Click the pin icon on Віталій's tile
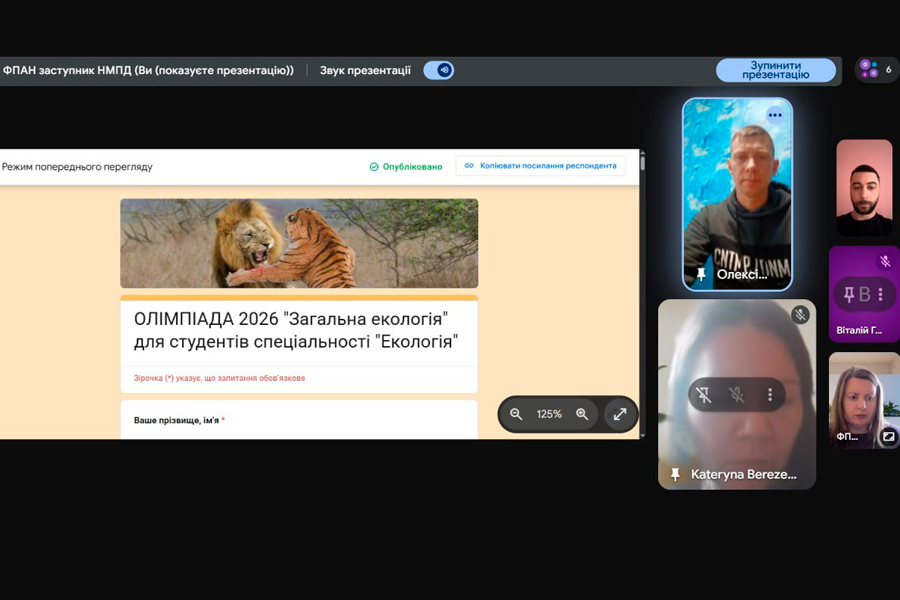 click(x=849, y=294)
